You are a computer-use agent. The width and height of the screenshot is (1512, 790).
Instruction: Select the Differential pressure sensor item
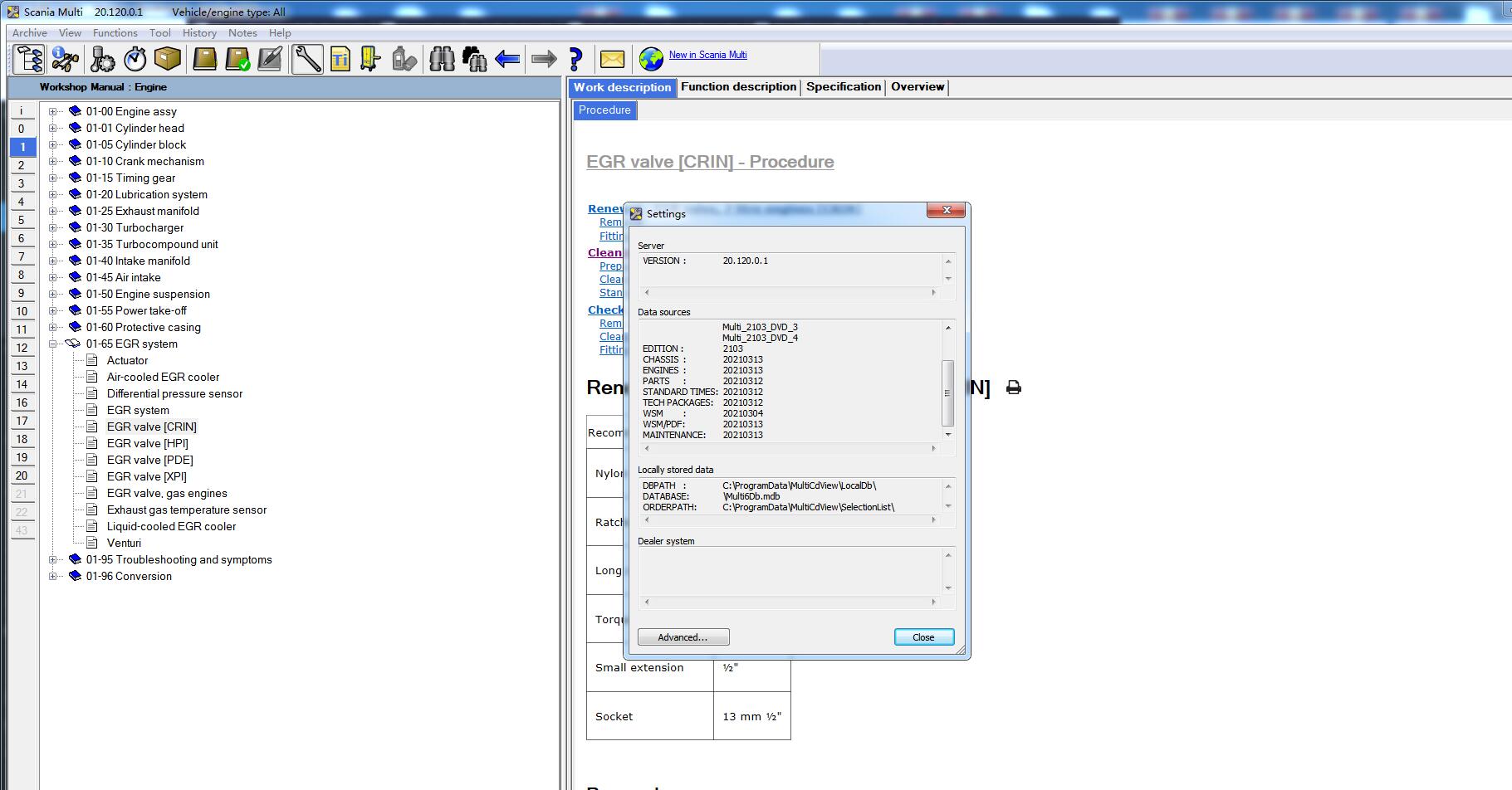tap(174, 393)
